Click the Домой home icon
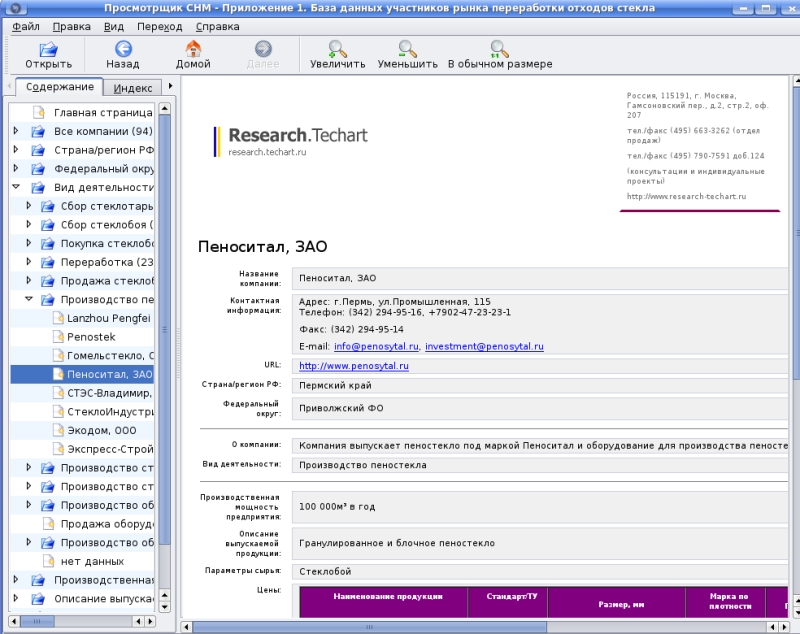The image size is (800, 634). click(x=193, y=49)
